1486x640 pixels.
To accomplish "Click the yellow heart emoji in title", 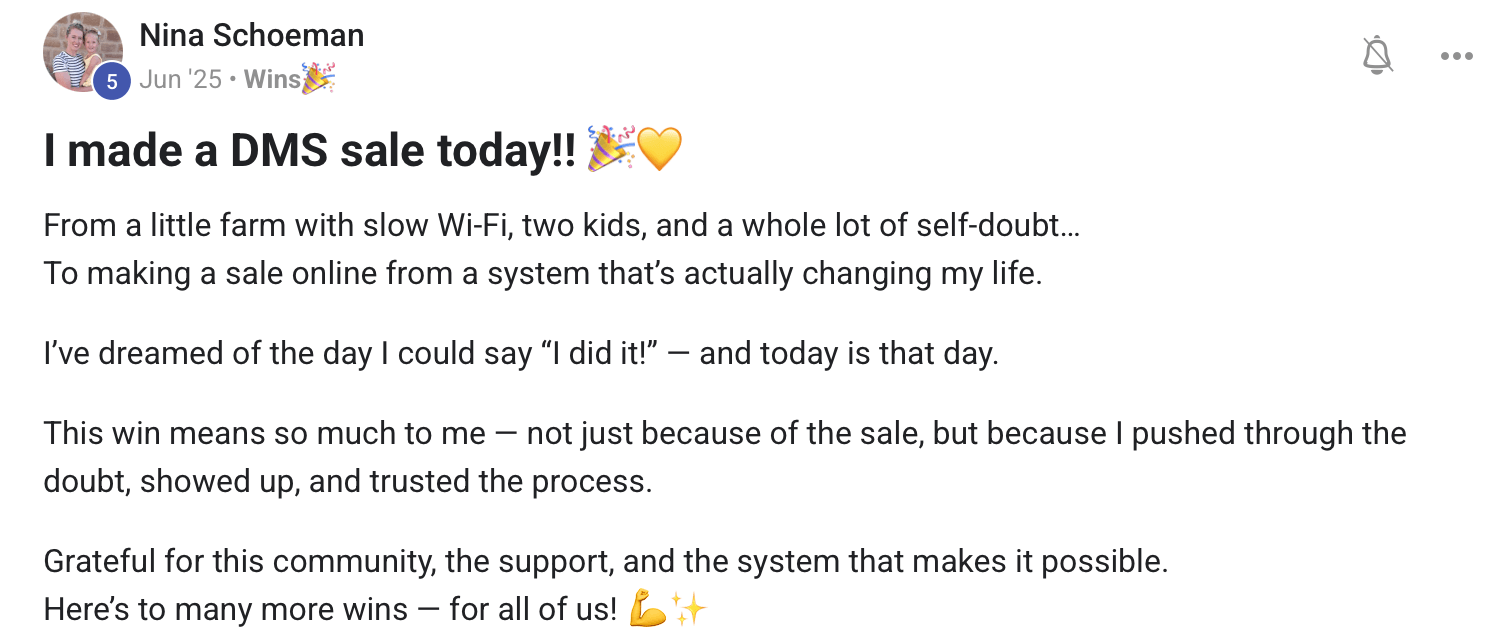I will (x=659, y=149).
